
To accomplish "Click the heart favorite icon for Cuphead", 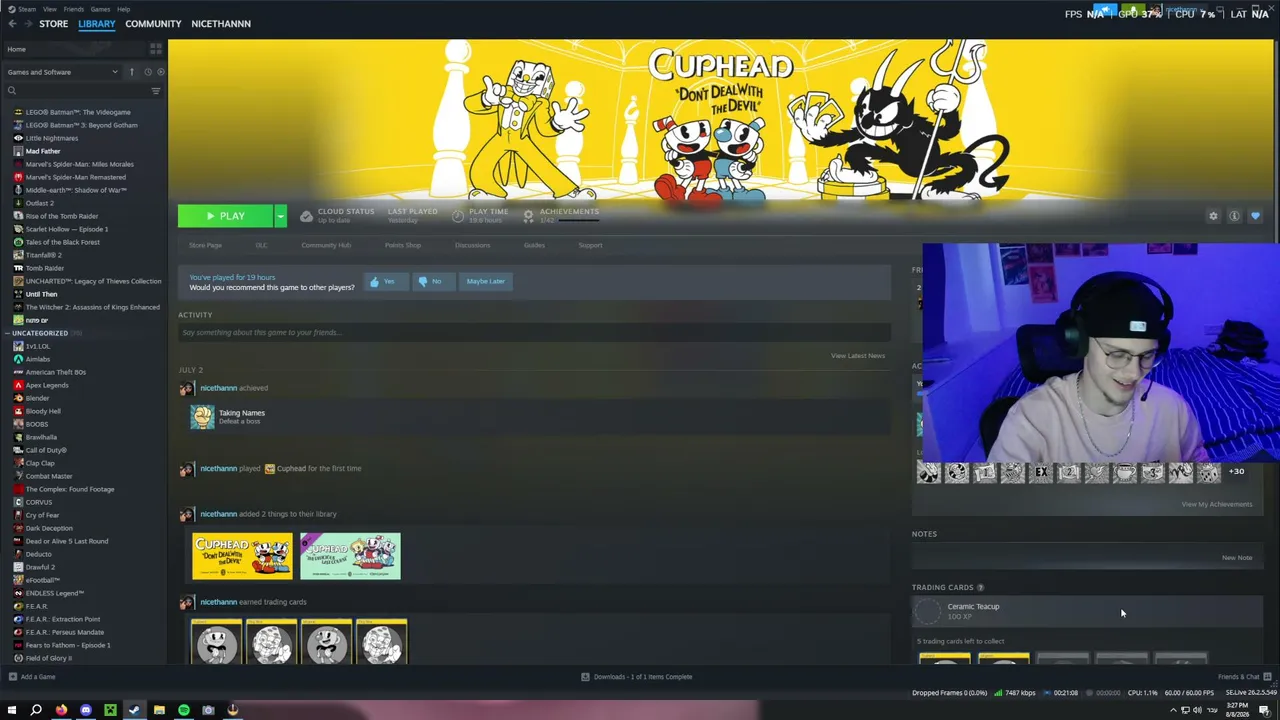I will pos(1255,216).
